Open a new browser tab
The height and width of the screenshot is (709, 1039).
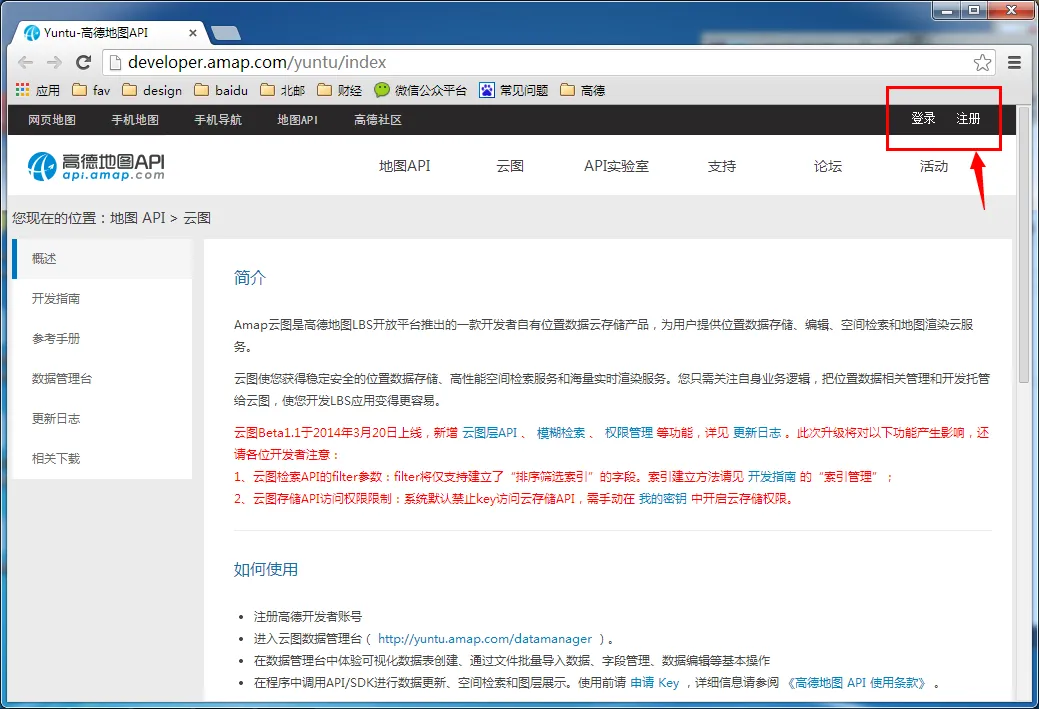pyautogui.click(x=225, y=32)
